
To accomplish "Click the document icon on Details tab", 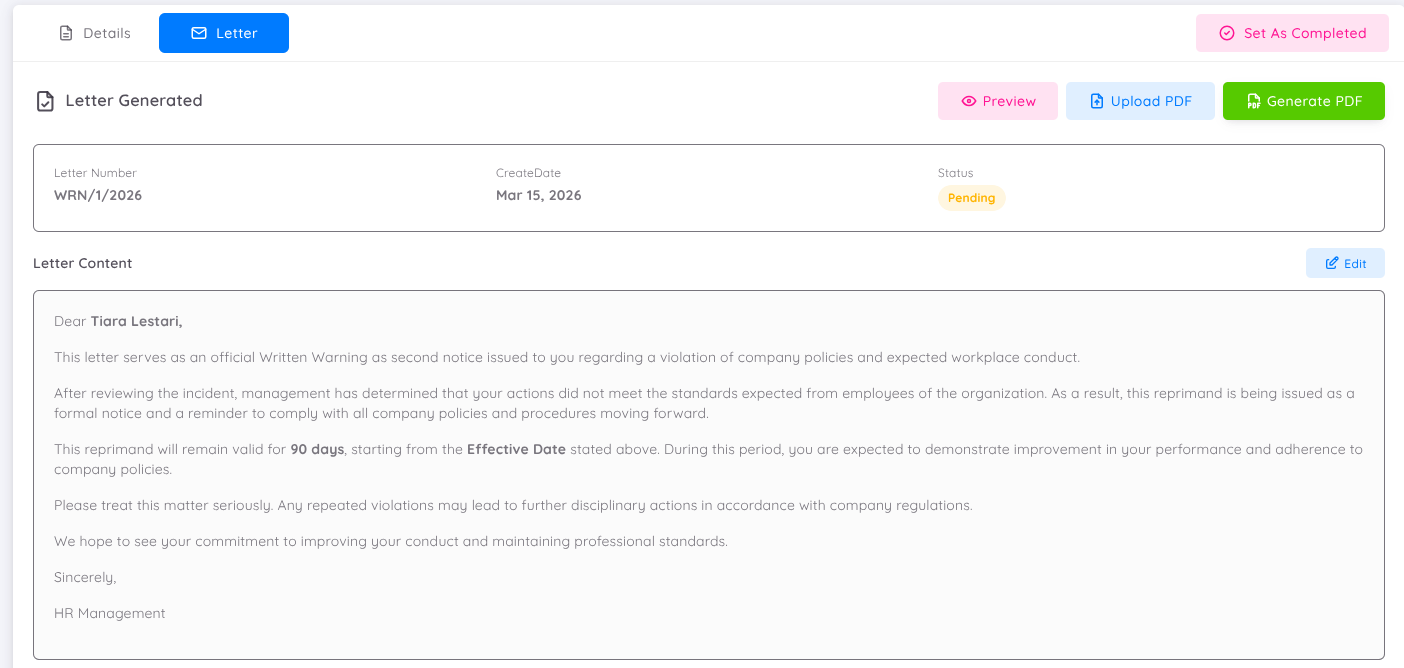I will pyautogui.click(x=66, y=33).
